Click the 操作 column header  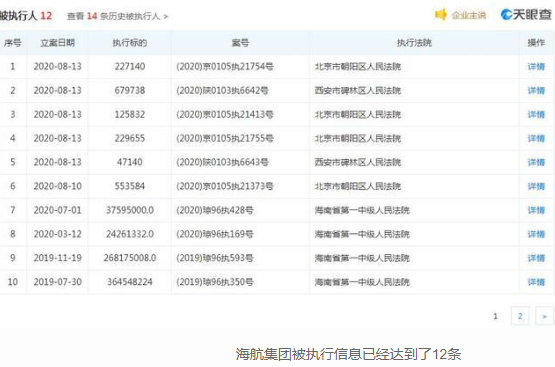536,43
